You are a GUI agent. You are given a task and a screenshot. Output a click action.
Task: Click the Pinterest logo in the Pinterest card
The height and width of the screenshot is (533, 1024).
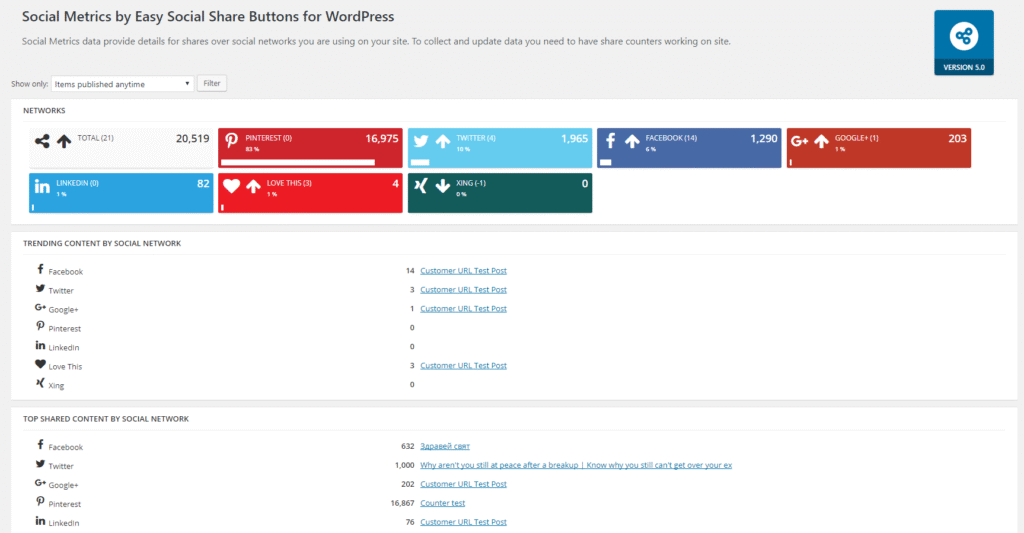(x=231, y=140)
